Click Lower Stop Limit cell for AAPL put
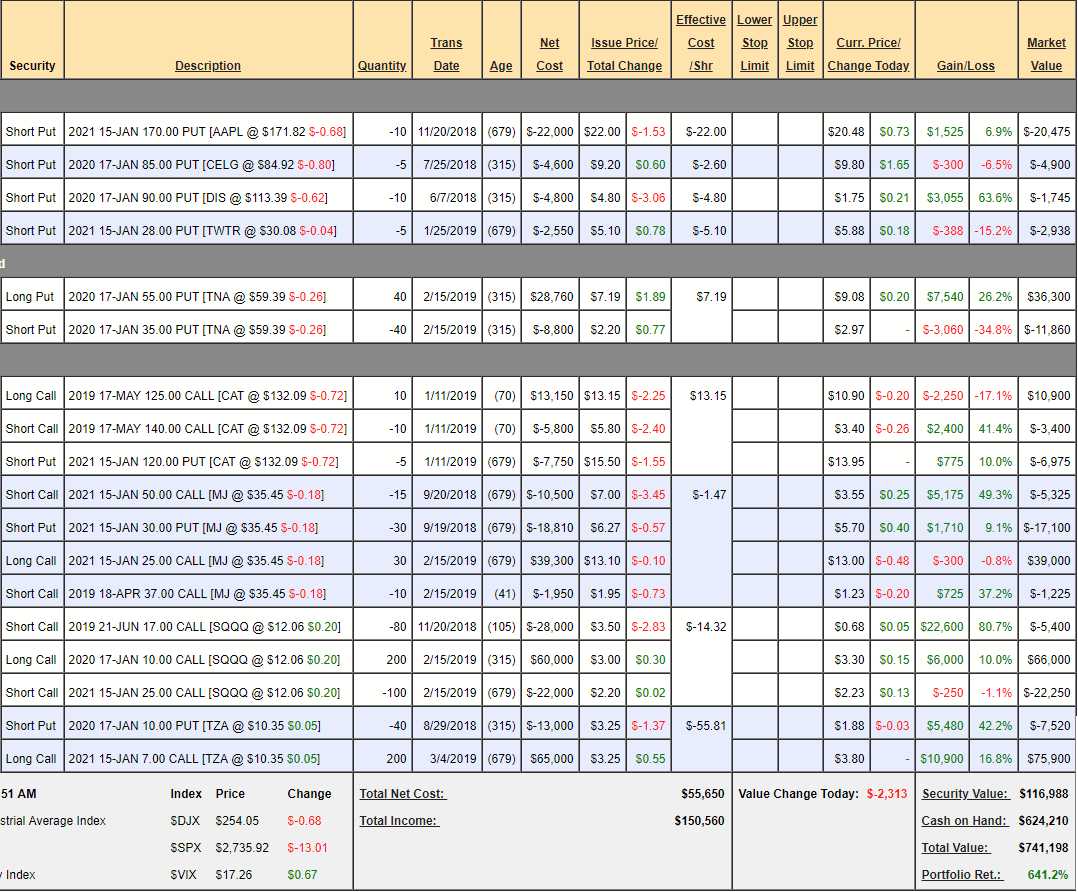1078x892 pixels. (755, 132)
